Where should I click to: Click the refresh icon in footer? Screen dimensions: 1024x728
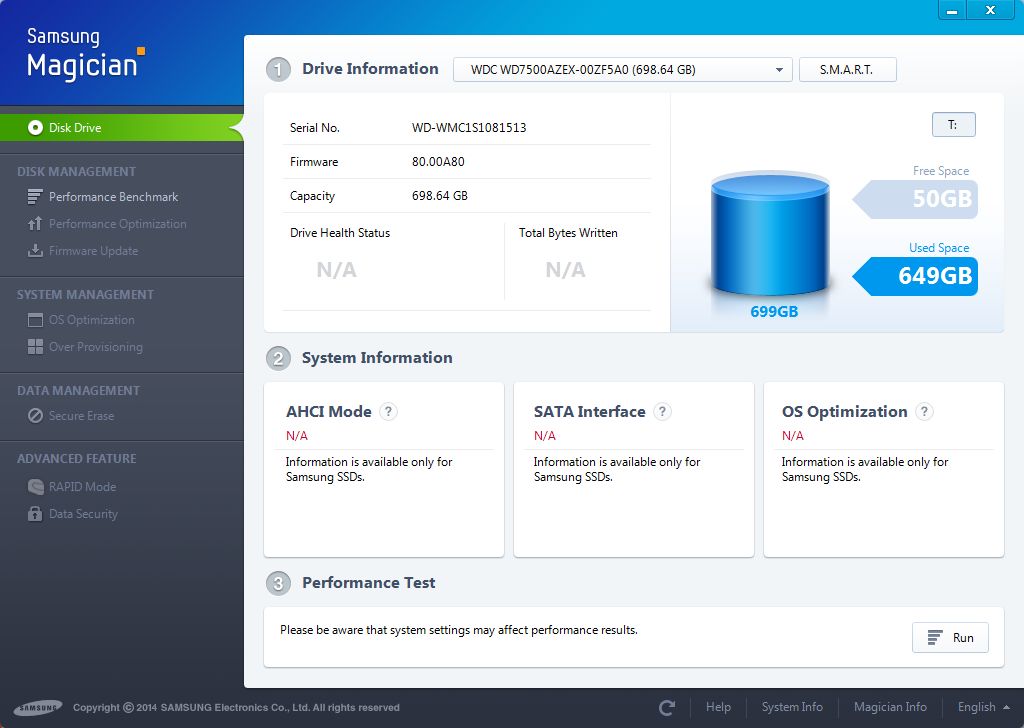pos(667,708)
